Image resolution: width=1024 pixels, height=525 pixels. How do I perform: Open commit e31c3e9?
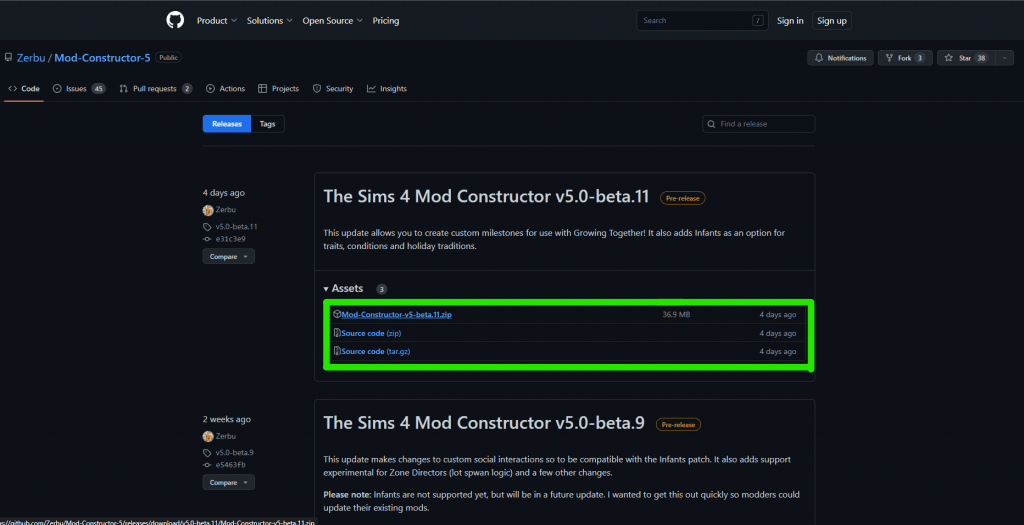[x=231, y=239]
